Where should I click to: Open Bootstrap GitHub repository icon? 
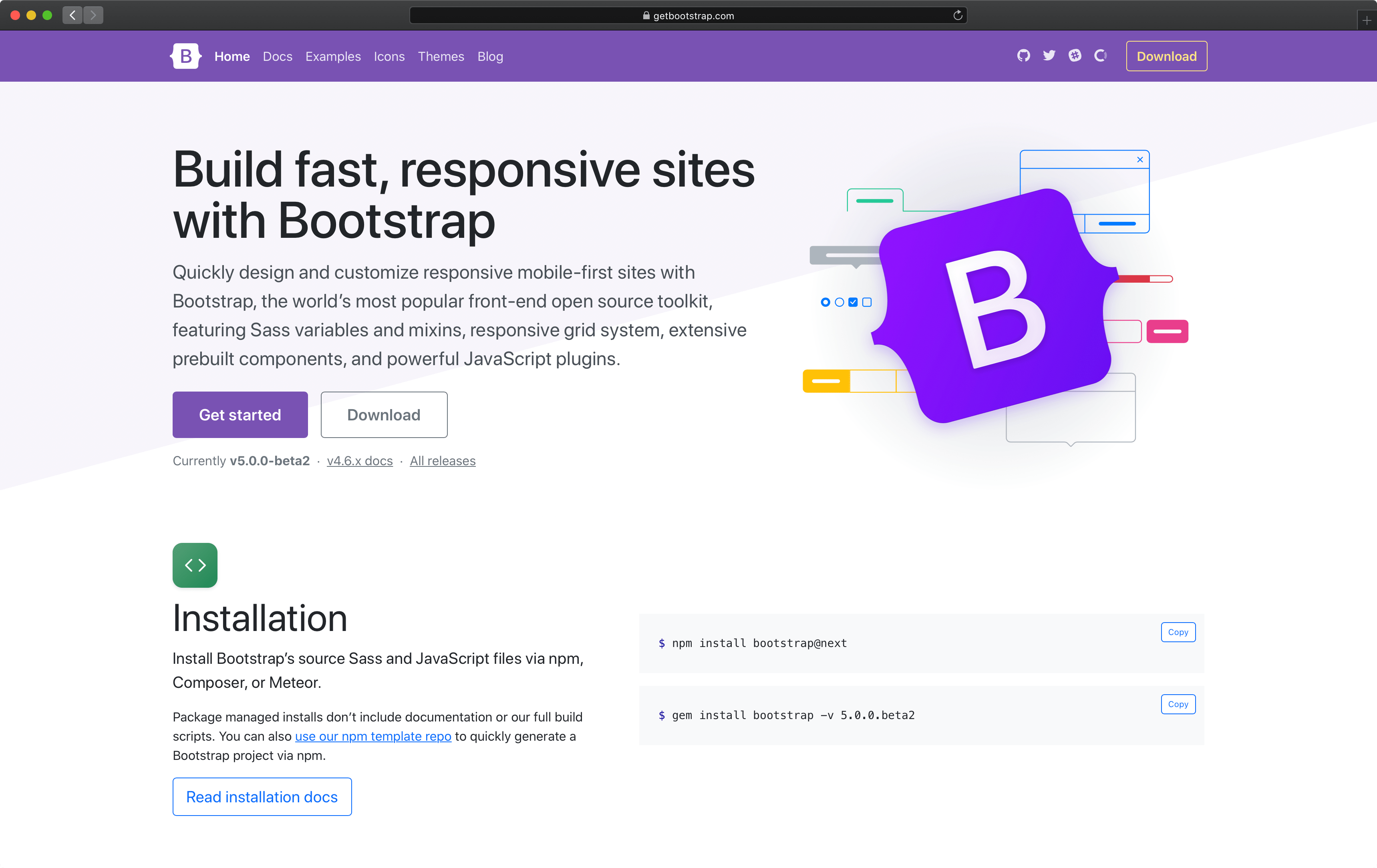(x=1022, y=56)
